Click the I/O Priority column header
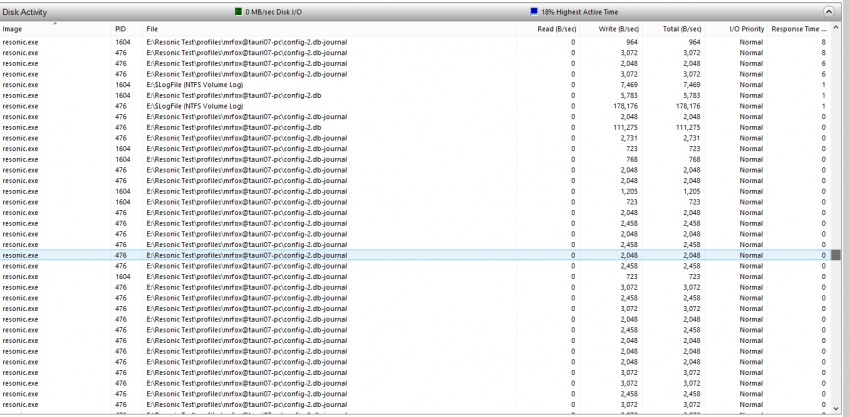The width and height of the screenshot is (850, 417). click(746, 29)
